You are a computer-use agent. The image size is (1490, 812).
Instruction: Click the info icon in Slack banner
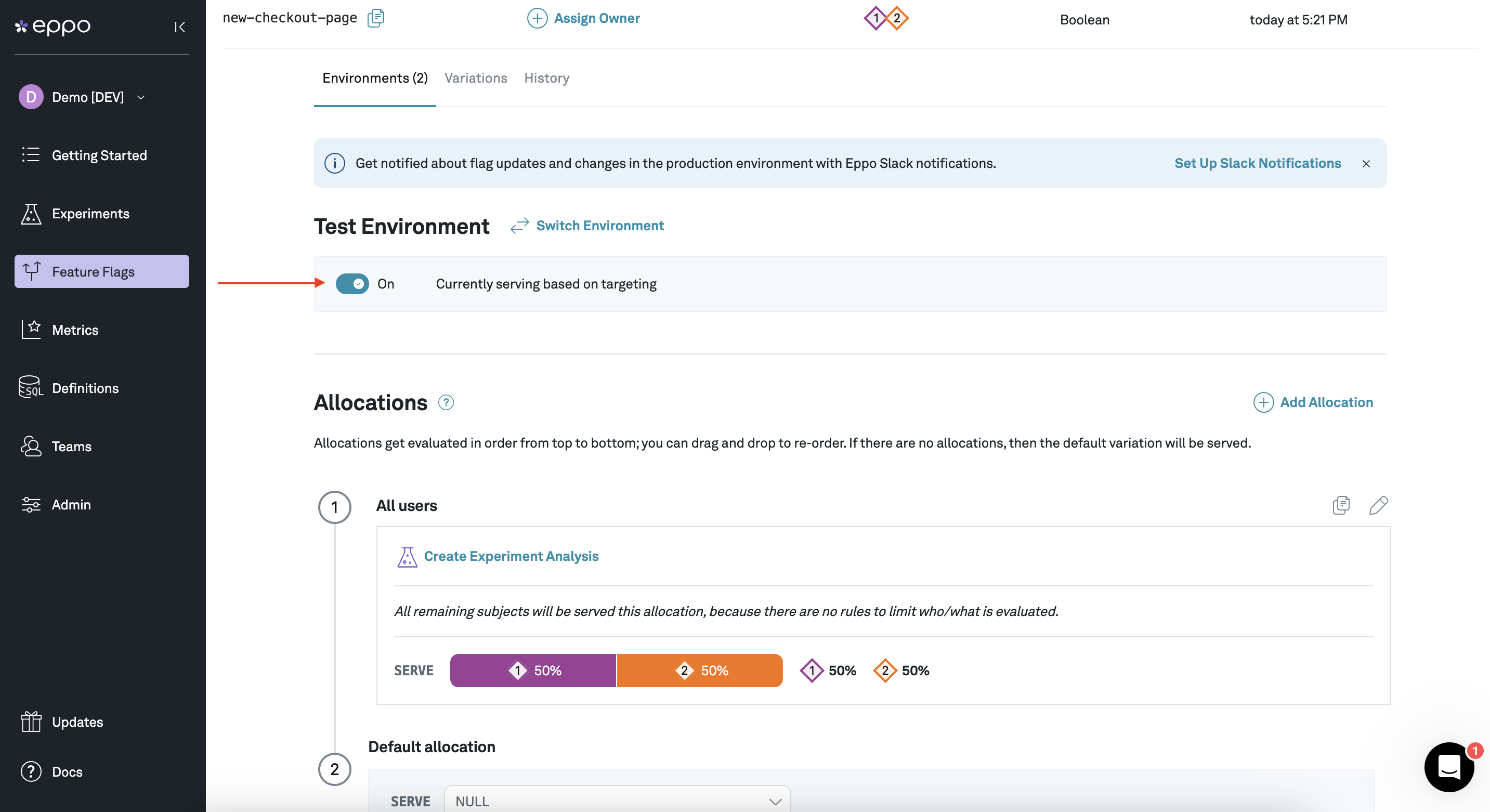[335, 163]
